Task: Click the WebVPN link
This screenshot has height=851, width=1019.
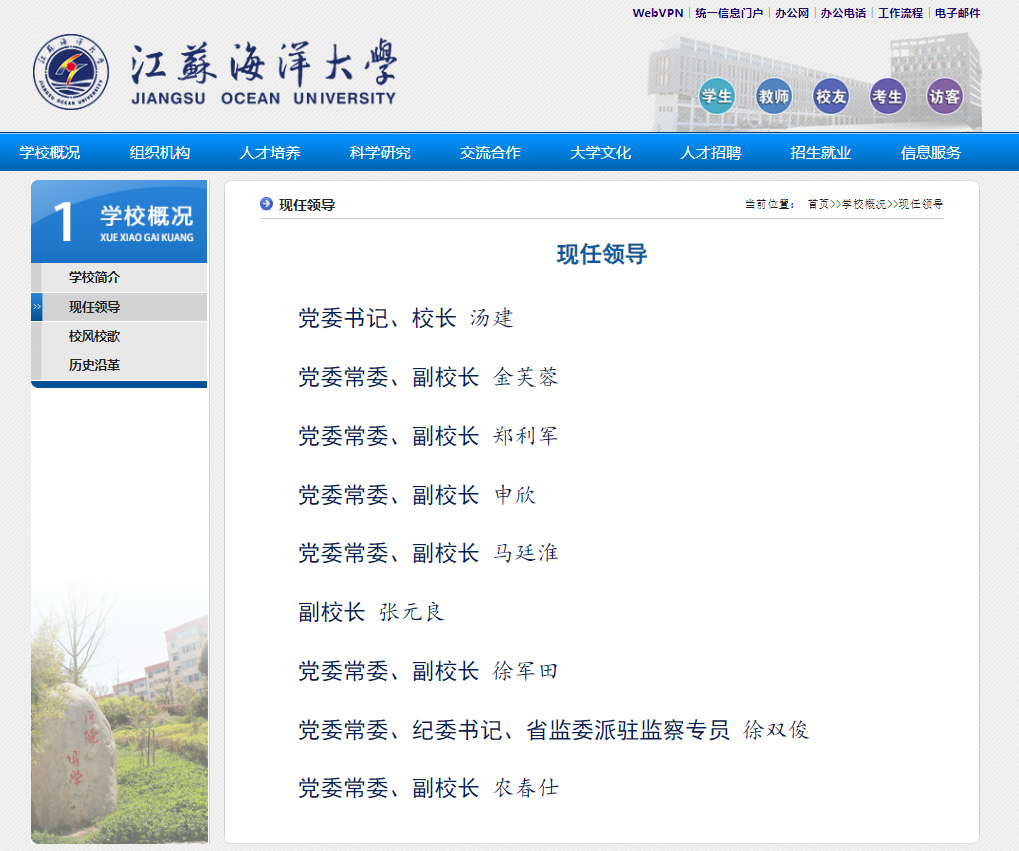Action: [657, 13]
